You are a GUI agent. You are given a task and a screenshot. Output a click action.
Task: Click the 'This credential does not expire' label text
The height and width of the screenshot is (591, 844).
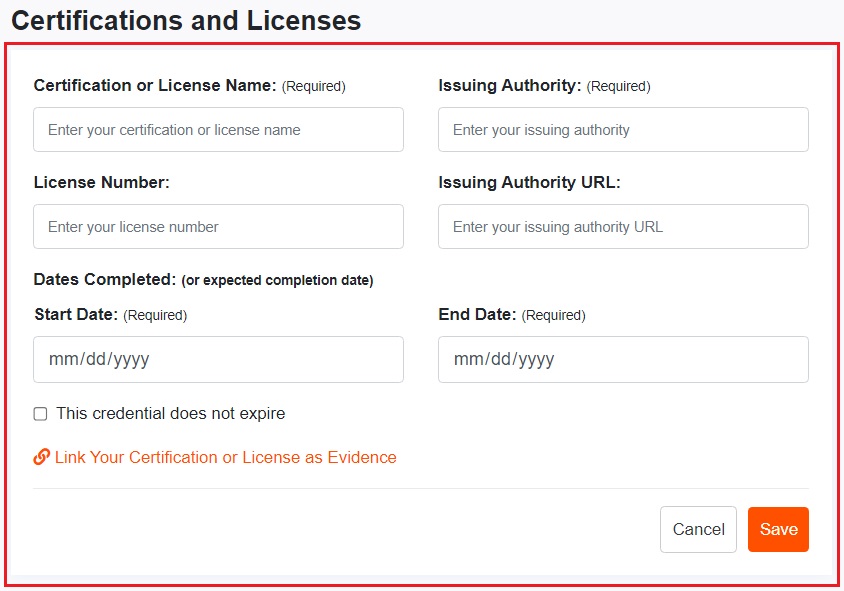[x=170, y=414]
